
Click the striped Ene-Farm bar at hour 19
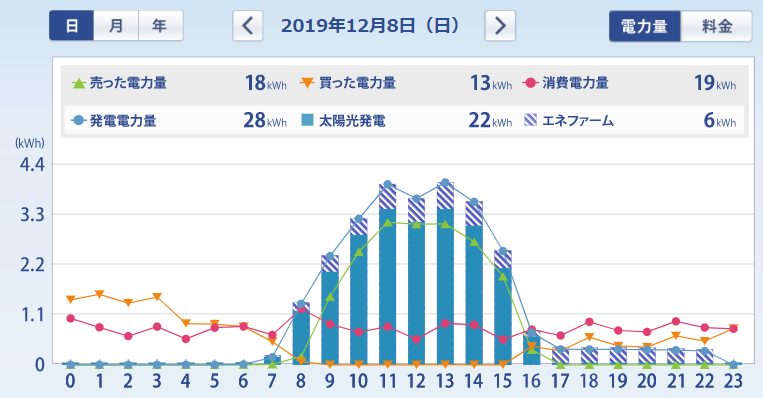click(618, 356)
